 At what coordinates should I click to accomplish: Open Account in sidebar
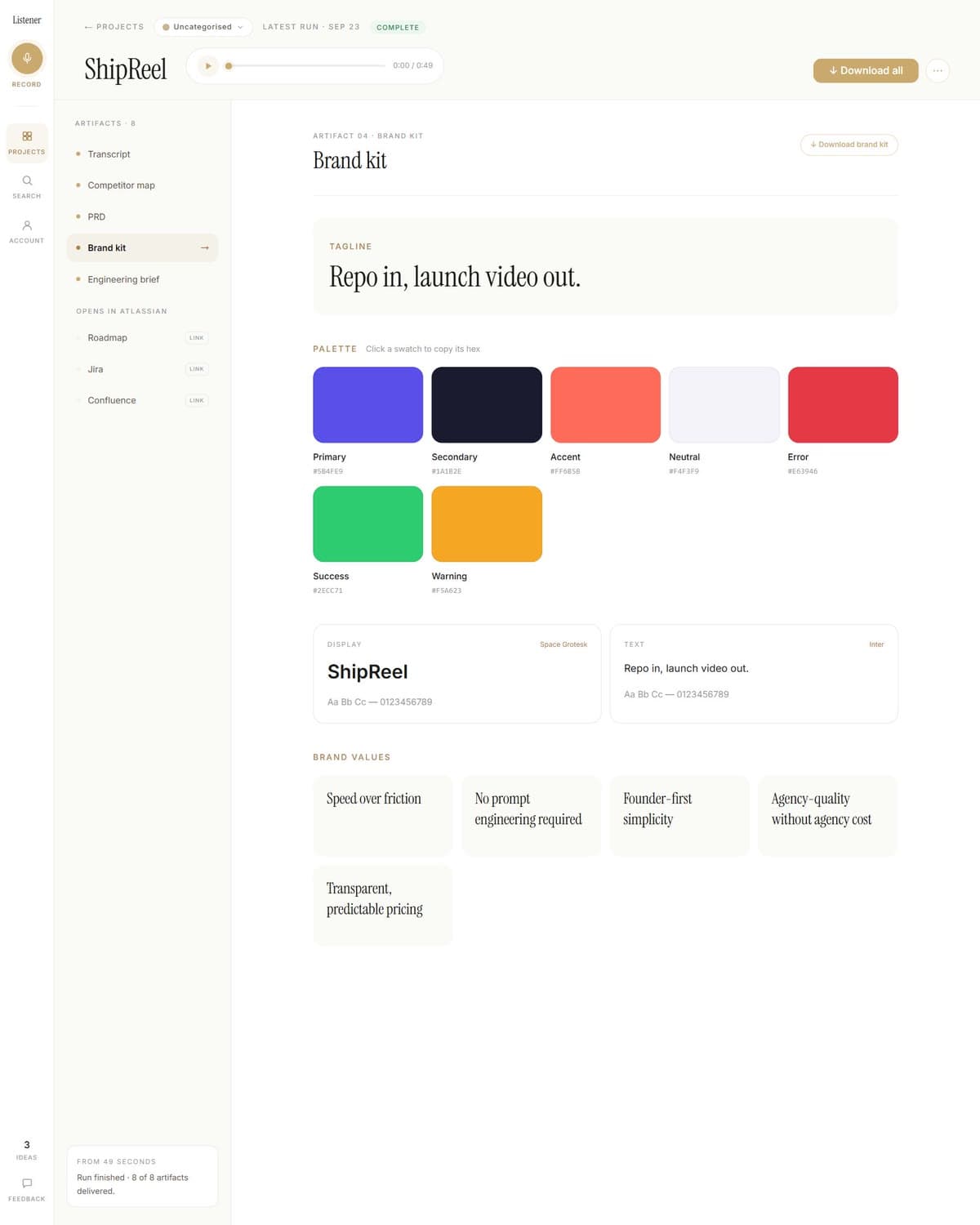tap(27, 231)
